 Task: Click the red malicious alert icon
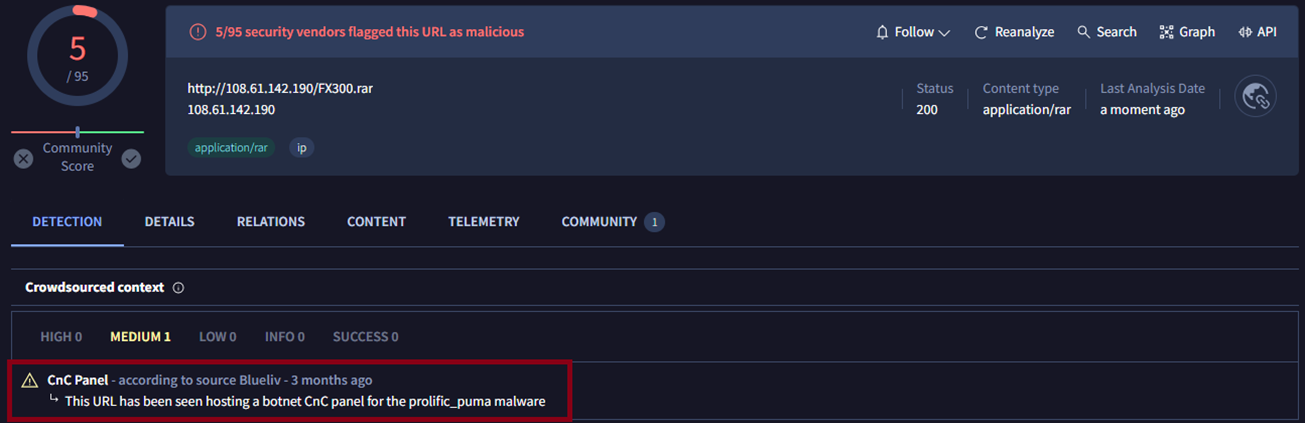198,32
